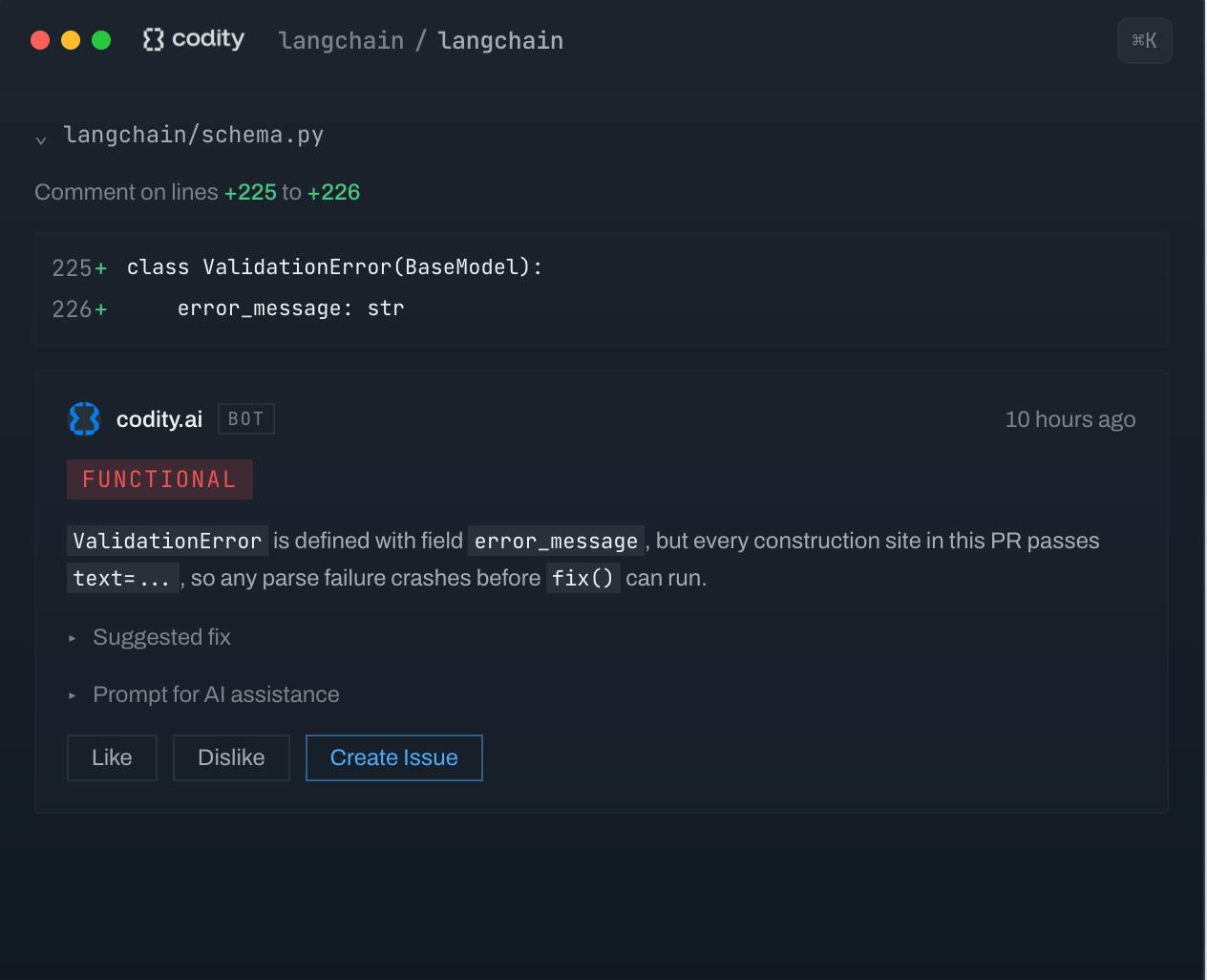
Task: Click the 10 hours ago timestamp
Action: point(1070,419)
